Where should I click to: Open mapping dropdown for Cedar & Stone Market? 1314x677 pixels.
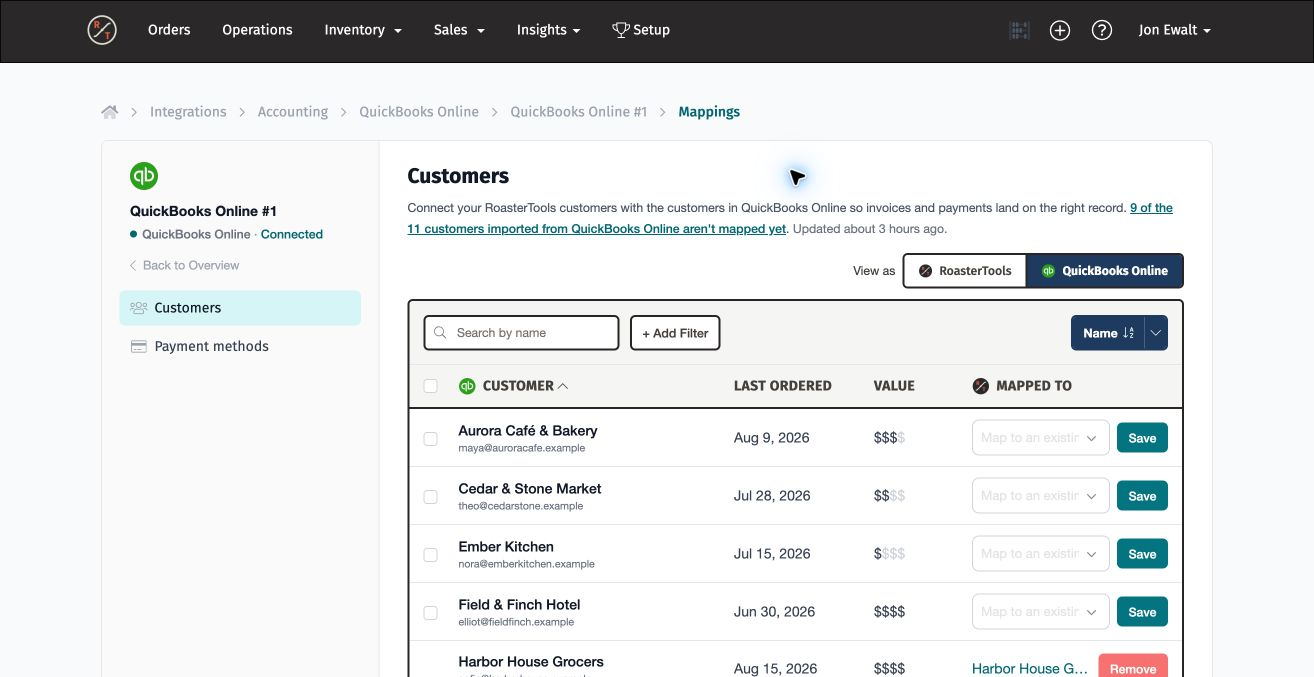click(1040, 496)
